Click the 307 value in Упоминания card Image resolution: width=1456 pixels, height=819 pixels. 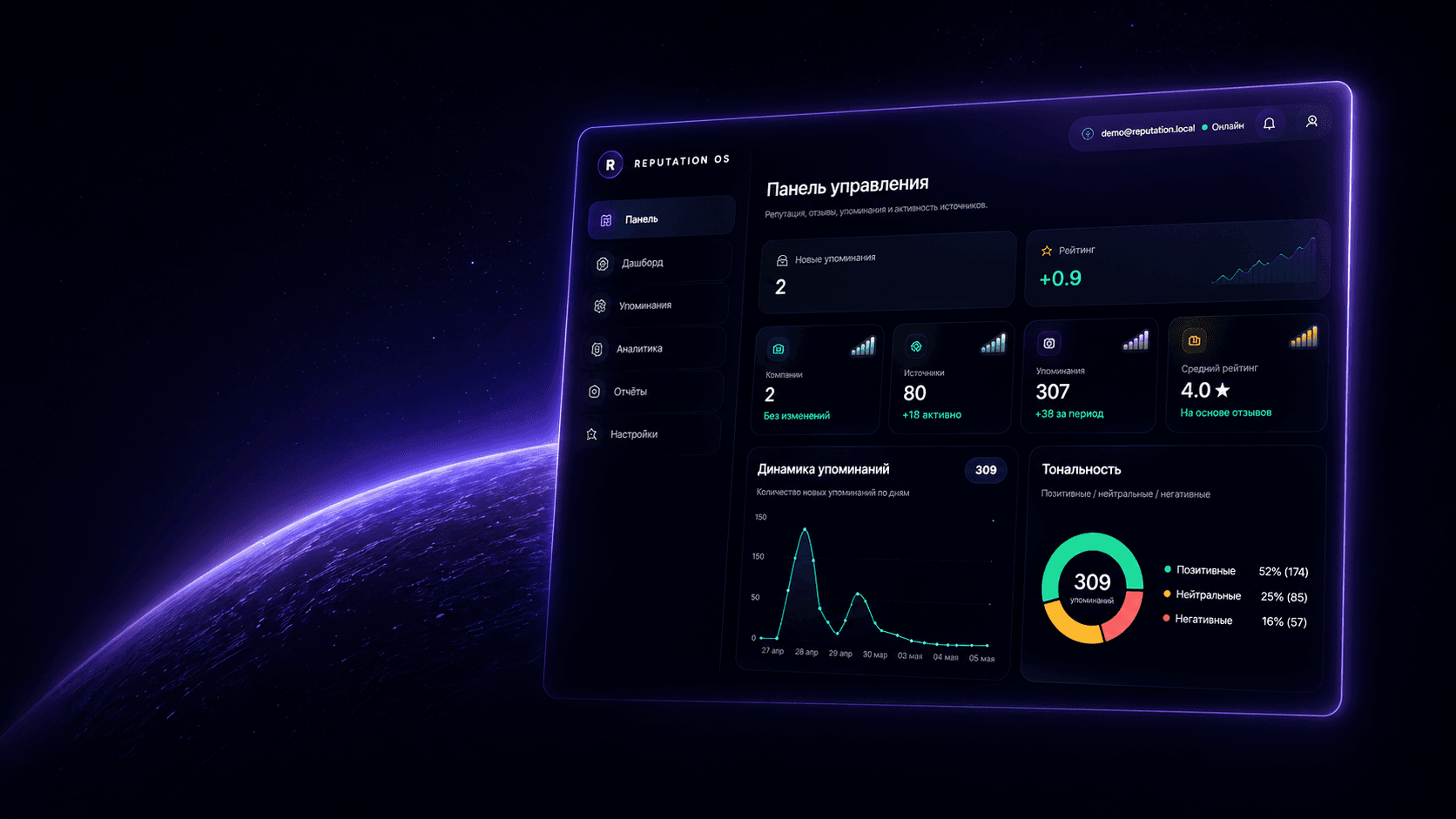point(1052,392)
